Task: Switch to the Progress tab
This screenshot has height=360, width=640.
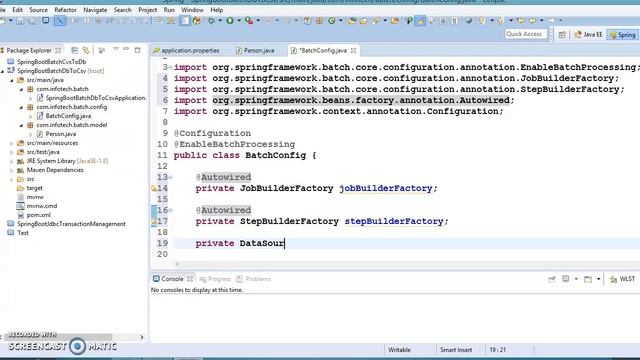Action: (215, 279)
